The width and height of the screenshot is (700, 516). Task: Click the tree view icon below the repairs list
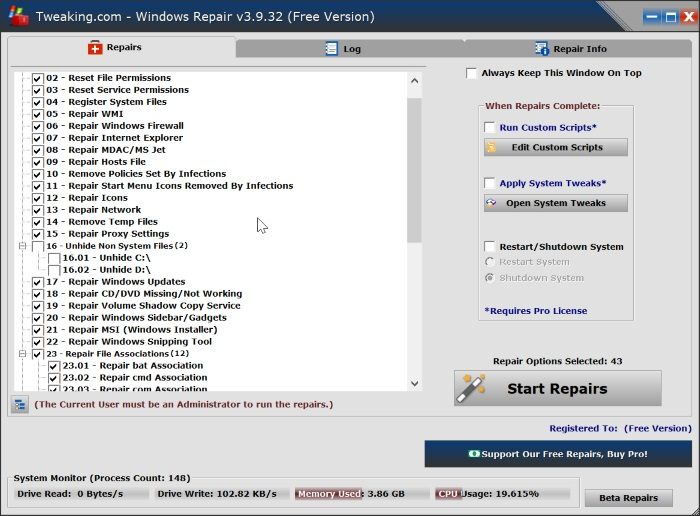[20, 405]
